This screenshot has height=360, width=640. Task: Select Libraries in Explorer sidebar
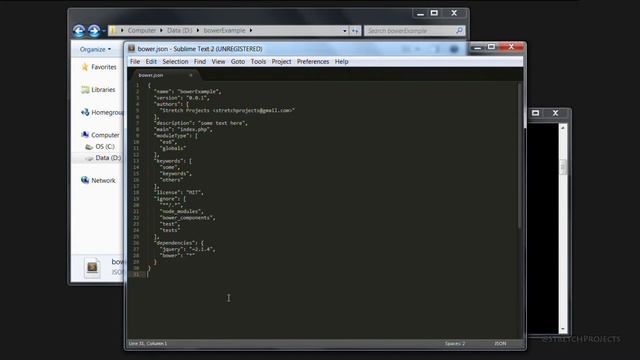(103, 89)
